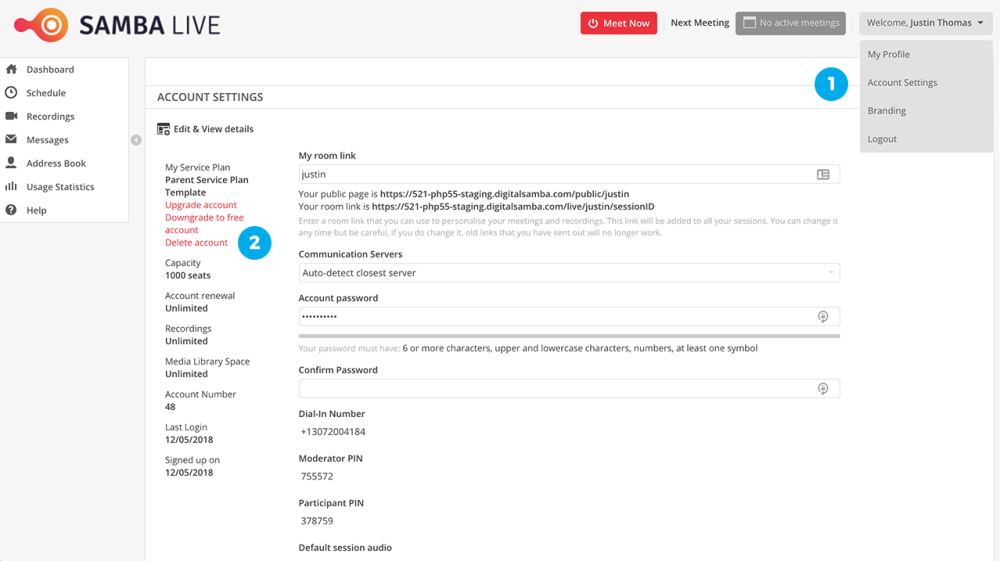Click the password strength bar
This screenshot has width=1000, height=561.
pyautogui.click(x=569, y=336)
